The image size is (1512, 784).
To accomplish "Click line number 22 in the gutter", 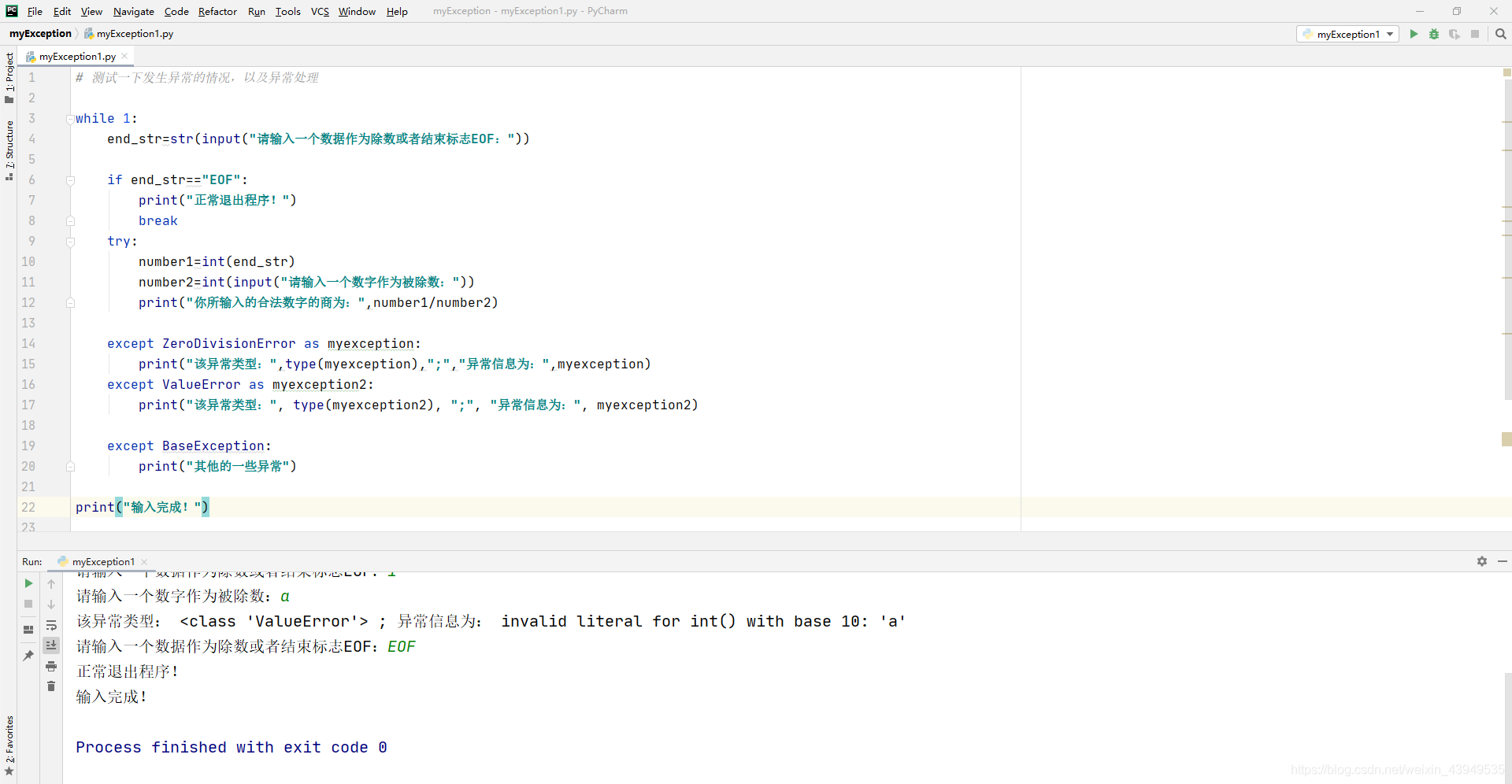I will pyautogui.click(x=28, y=508).
